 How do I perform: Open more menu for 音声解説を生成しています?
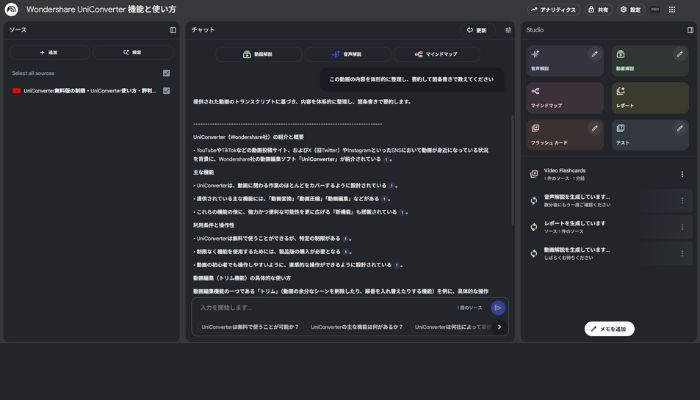tap(682, 200)
